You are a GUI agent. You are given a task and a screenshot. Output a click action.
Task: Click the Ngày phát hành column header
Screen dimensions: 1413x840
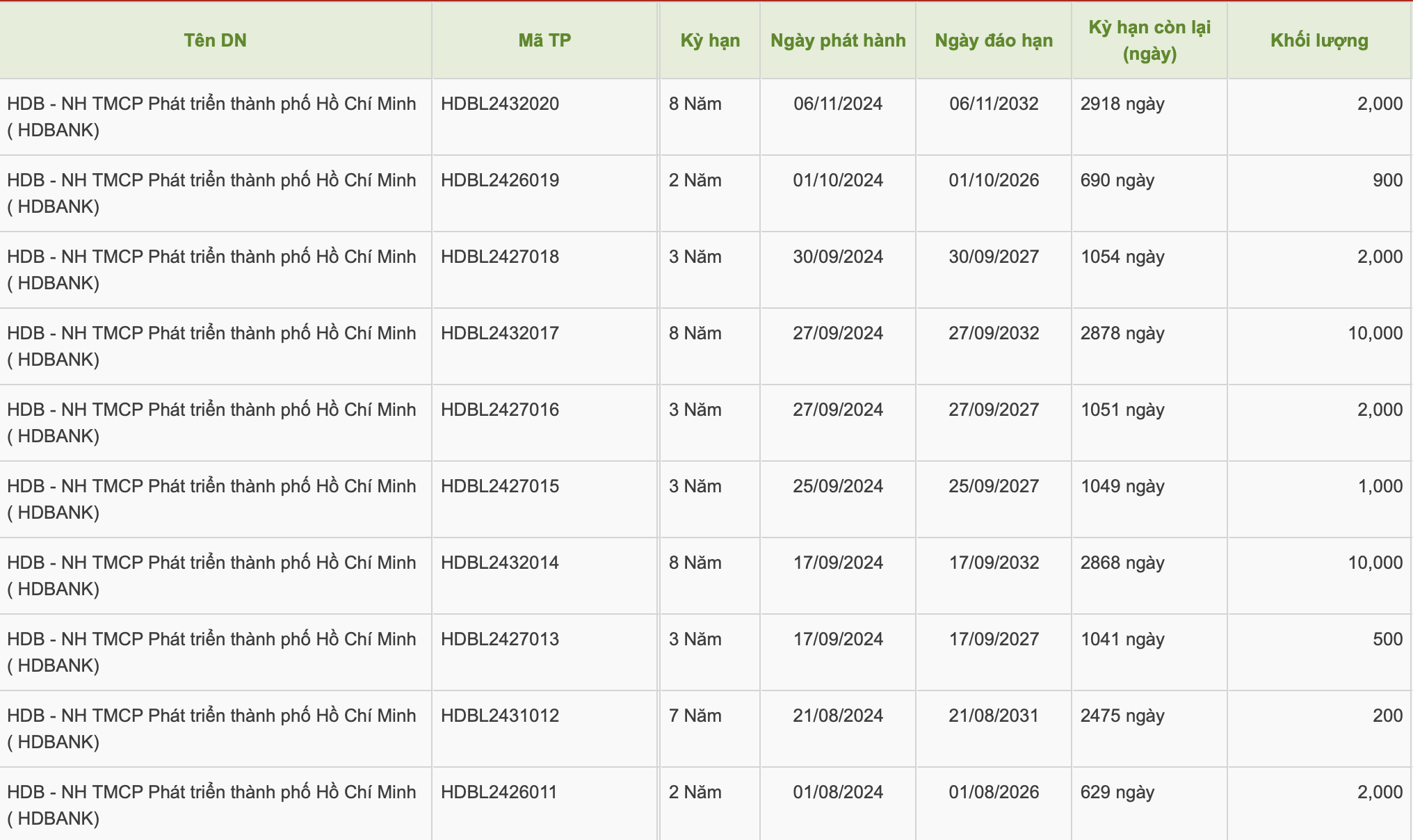tap(838, 40)
